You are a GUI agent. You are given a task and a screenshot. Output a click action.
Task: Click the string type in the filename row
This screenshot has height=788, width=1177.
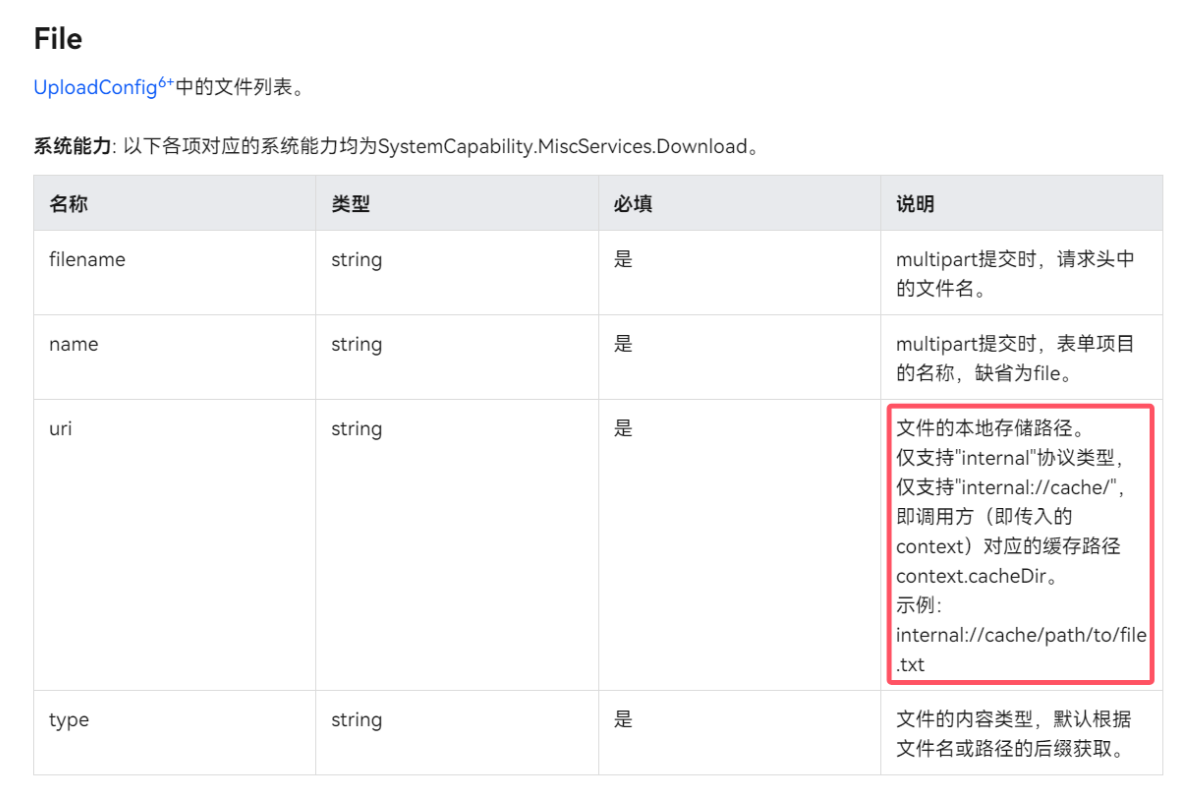point(357,260)
